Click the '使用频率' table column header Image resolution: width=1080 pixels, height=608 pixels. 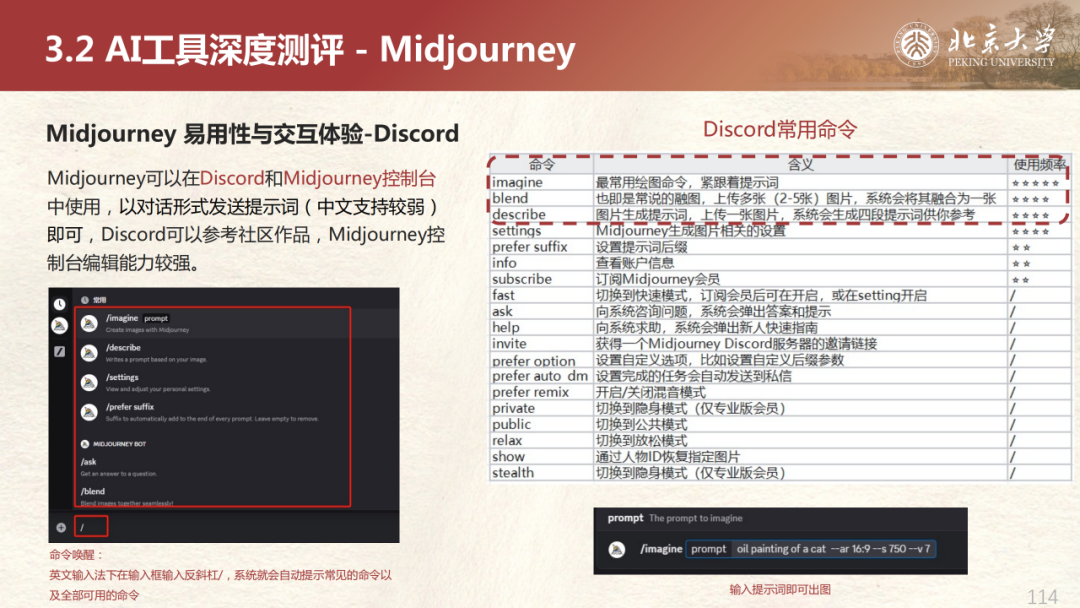coord(1039,165)
